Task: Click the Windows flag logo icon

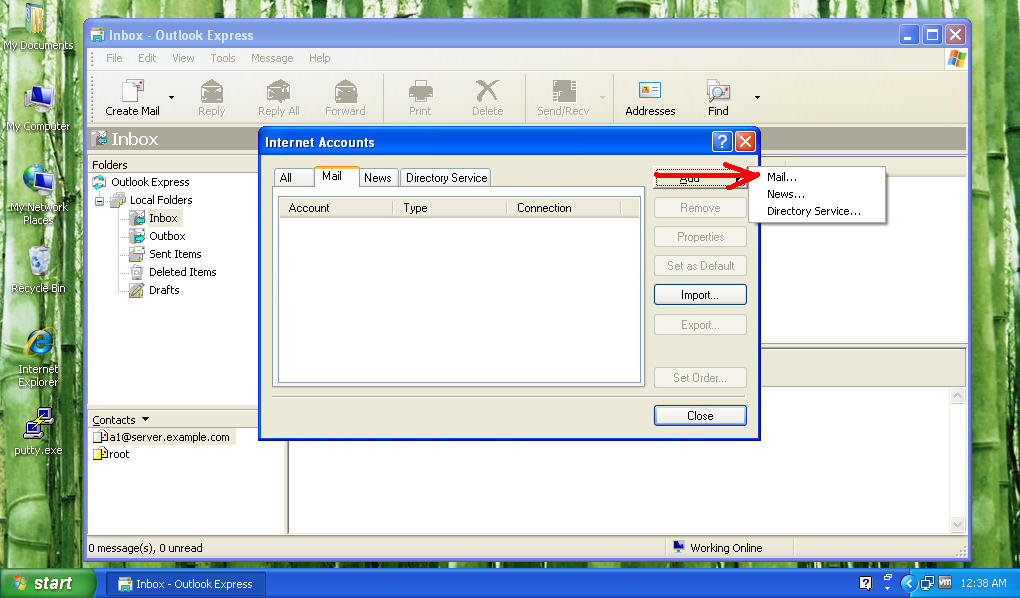Action: click(956, 59)
